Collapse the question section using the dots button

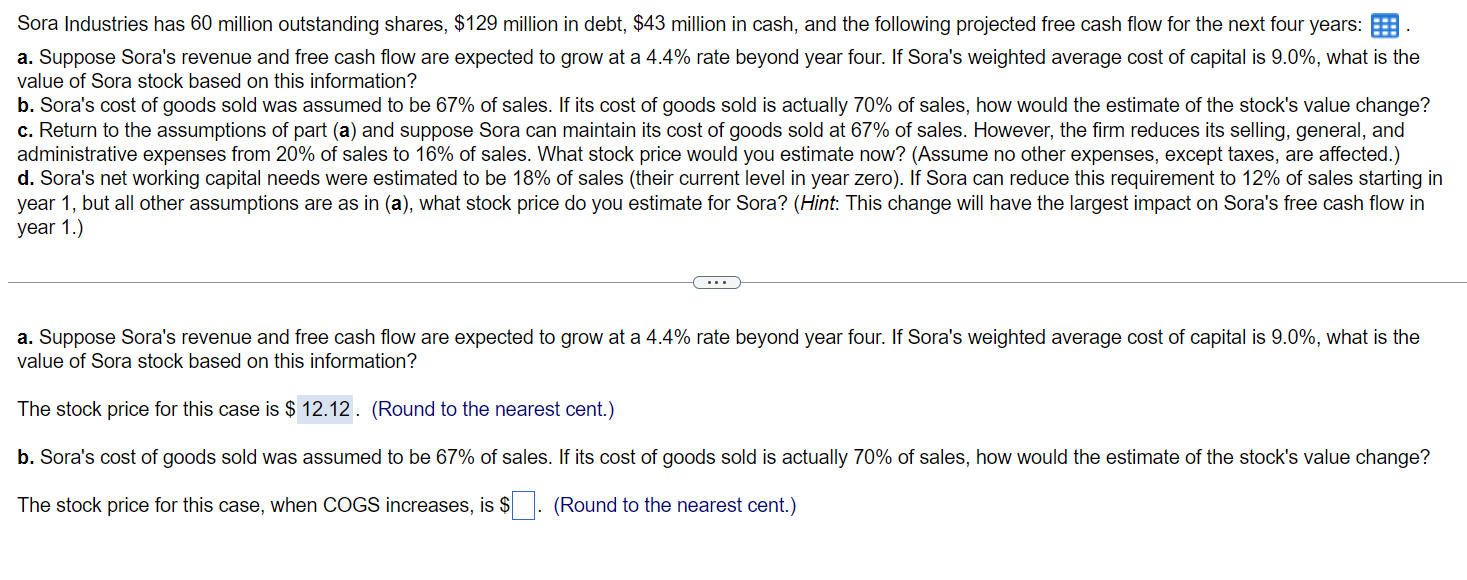coord(716,282)
